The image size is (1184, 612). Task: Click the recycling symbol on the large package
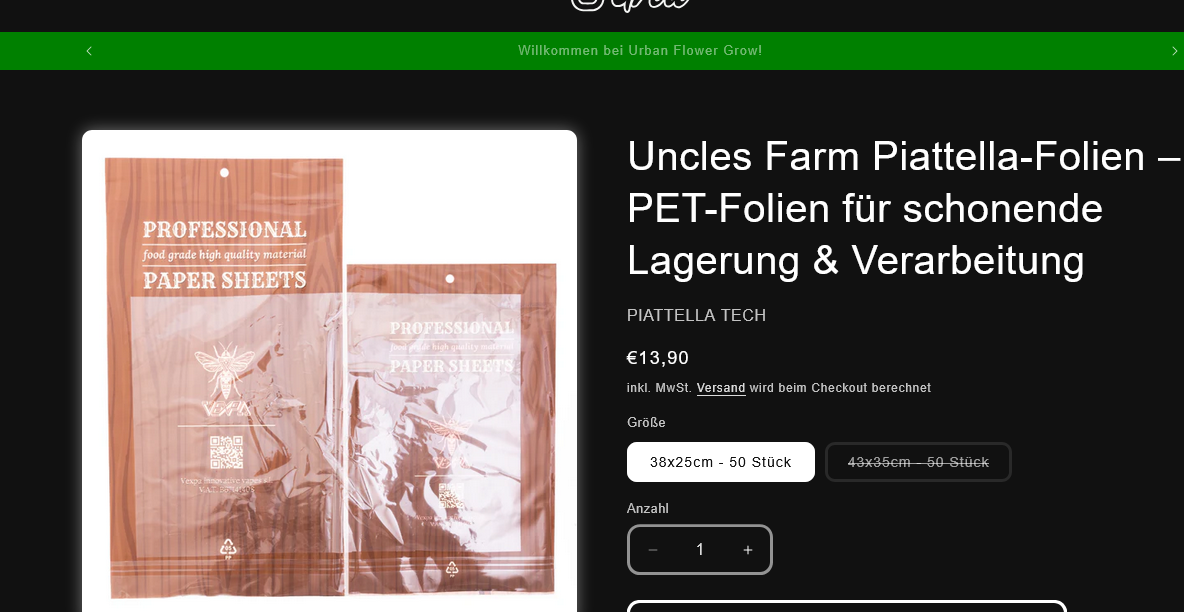click(228, 548)
